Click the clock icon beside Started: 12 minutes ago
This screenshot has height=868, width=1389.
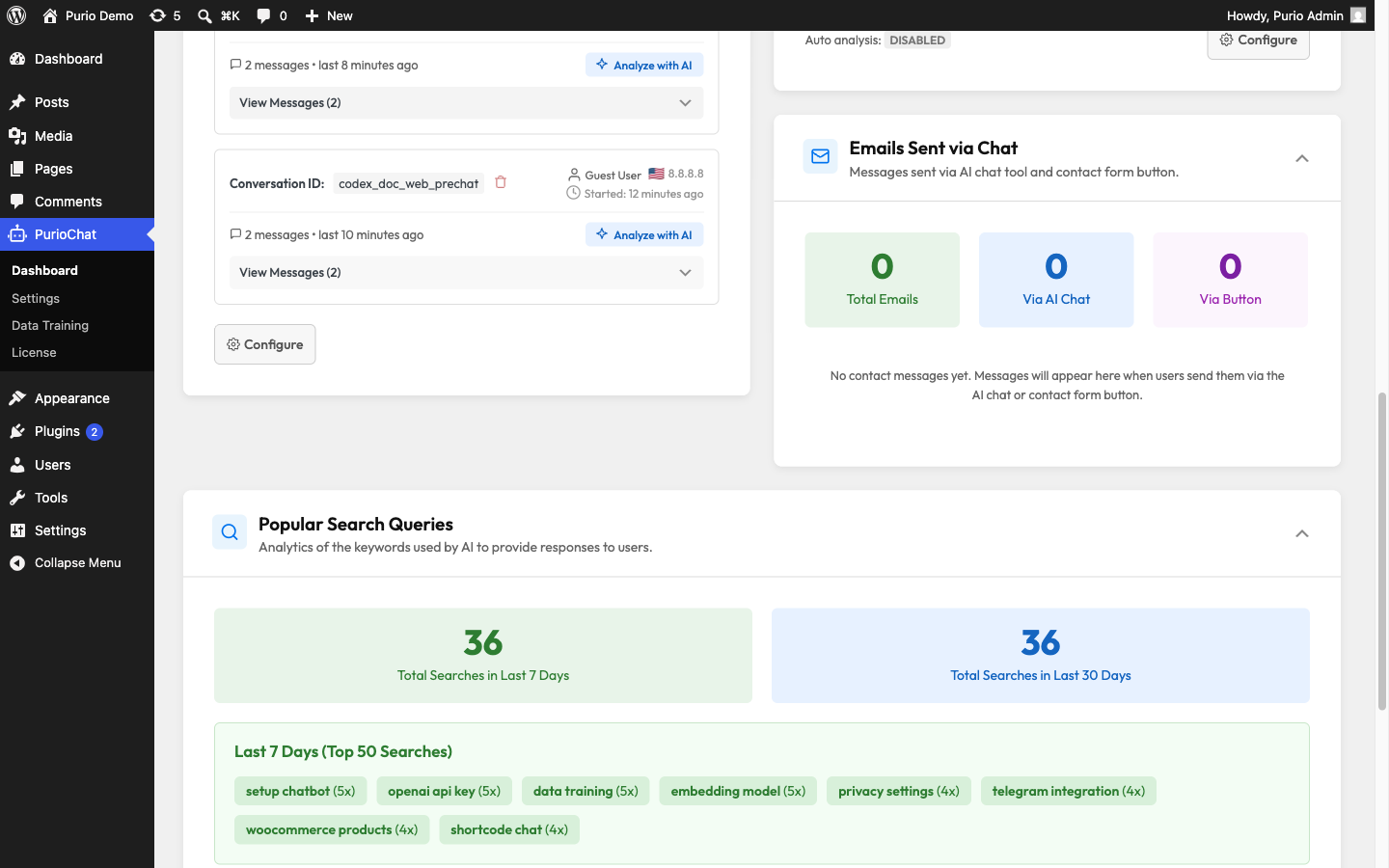pyautogui.click(x=573, y=193)
